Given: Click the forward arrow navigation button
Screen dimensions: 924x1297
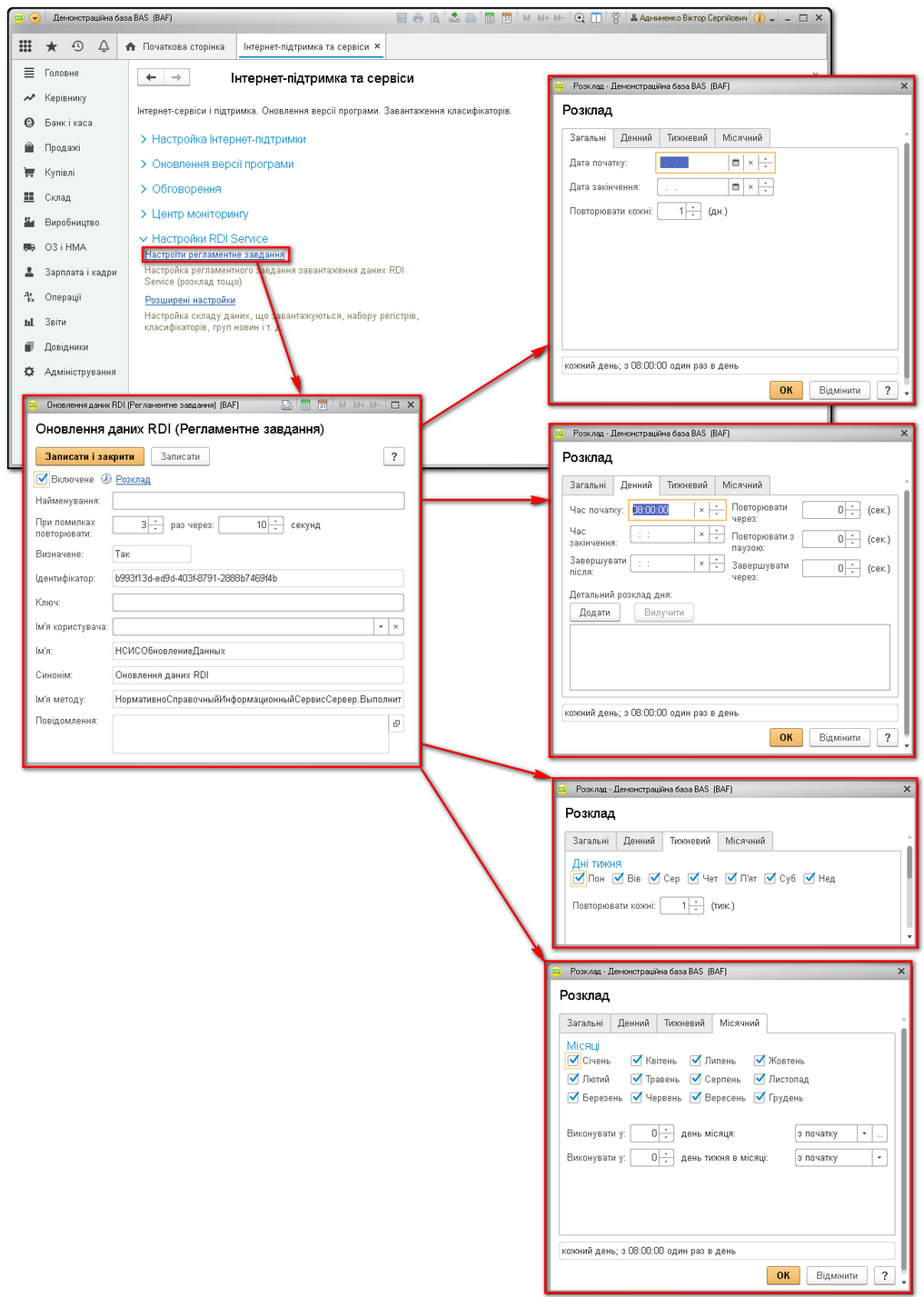Looking at the screenshot, I should click(x=176, y=77).
